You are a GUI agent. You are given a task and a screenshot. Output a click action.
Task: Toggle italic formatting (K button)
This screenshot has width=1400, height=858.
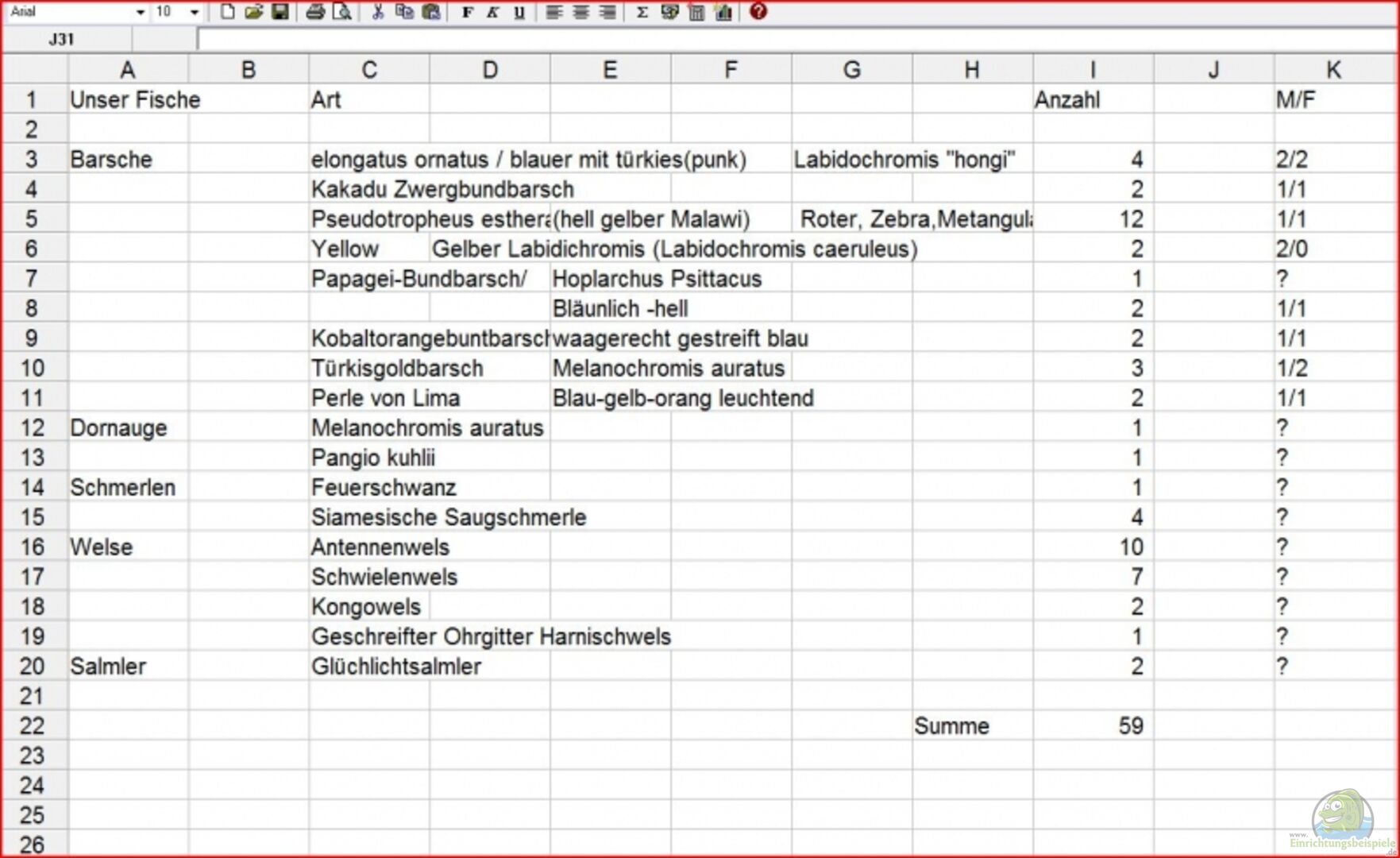(x=493, y=12)
